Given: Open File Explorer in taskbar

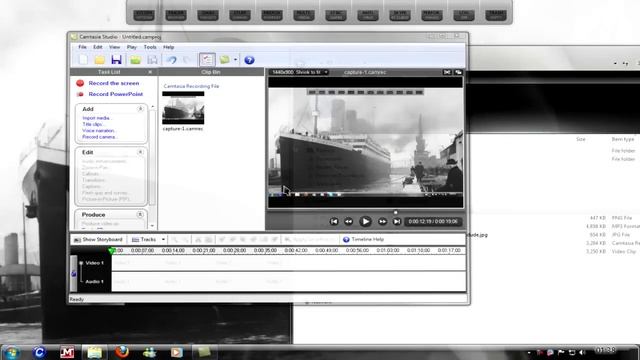Looking at the screenshot, I should point(94,352).
